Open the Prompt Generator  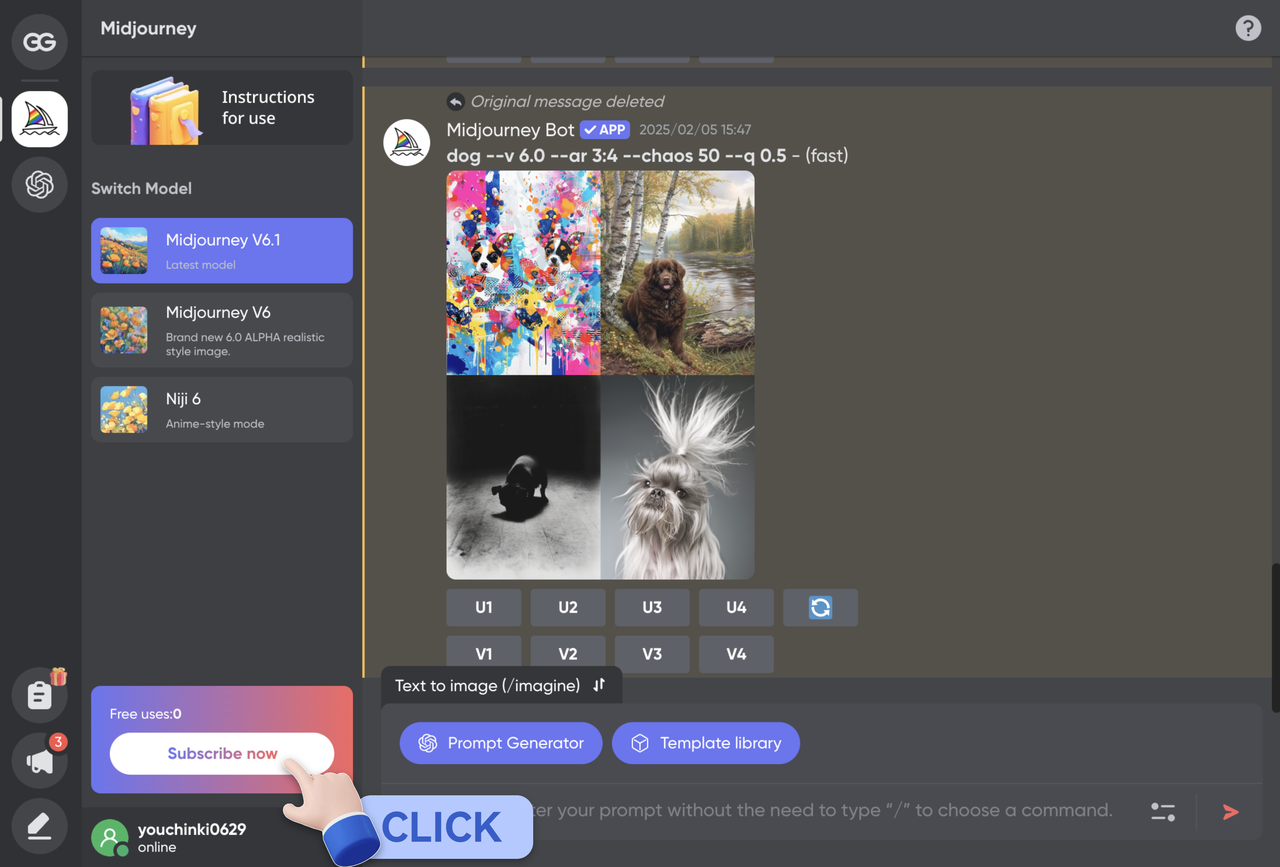coord(501,743)
